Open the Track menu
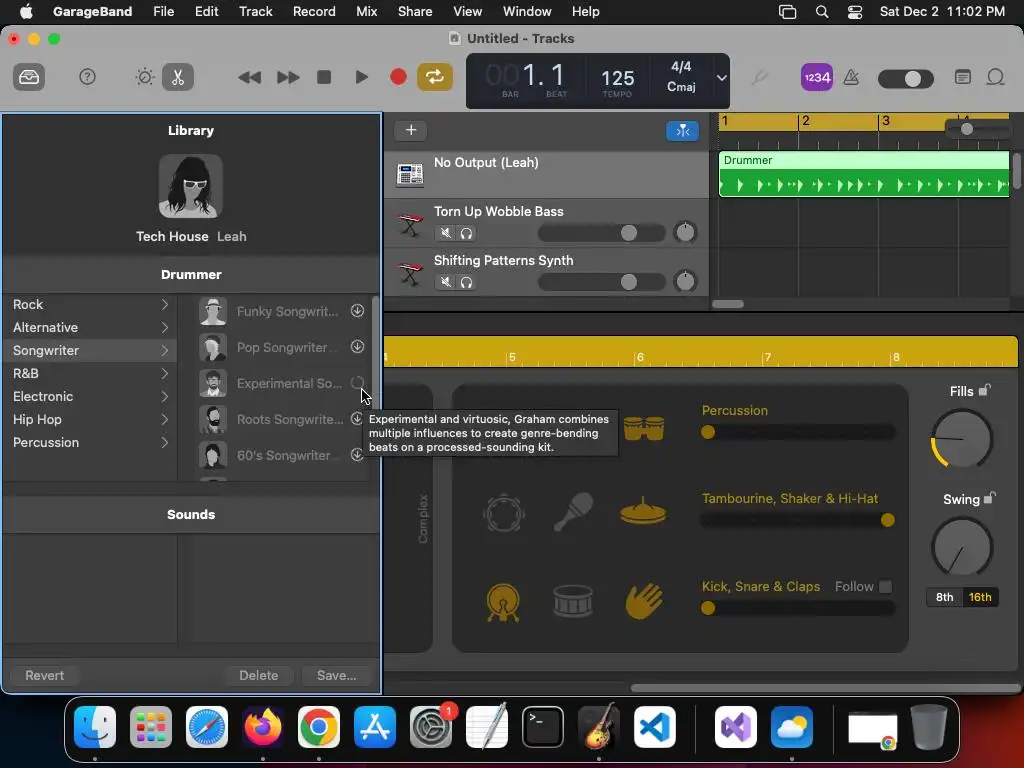1024x768 pixels. [255, 11]
